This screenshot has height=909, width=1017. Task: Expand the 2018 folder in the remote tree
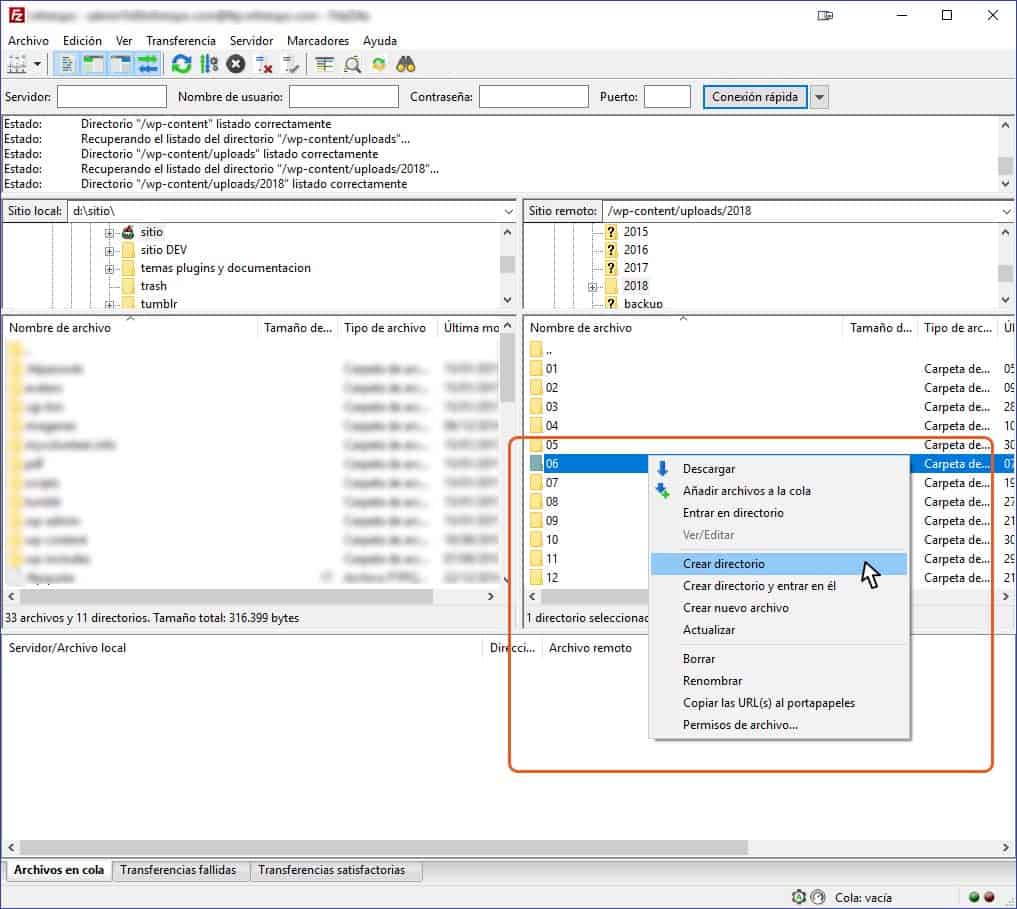click(591, 285)
